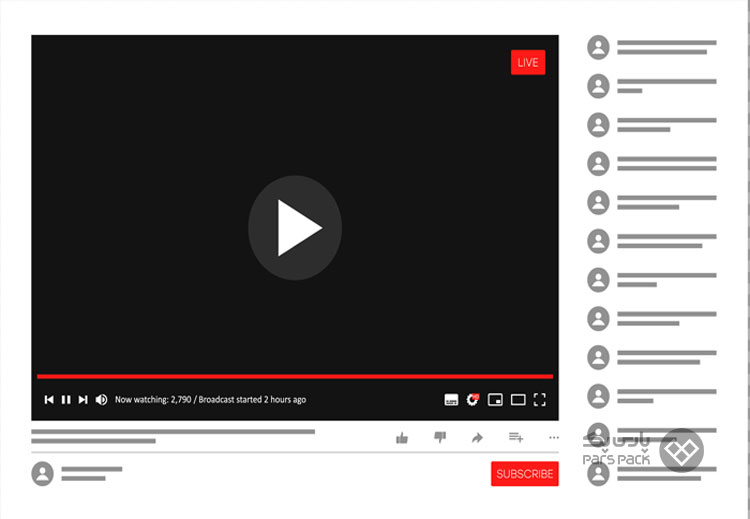Click the red LIVE badge
750x519 pixels.
(x=528, y=62)
